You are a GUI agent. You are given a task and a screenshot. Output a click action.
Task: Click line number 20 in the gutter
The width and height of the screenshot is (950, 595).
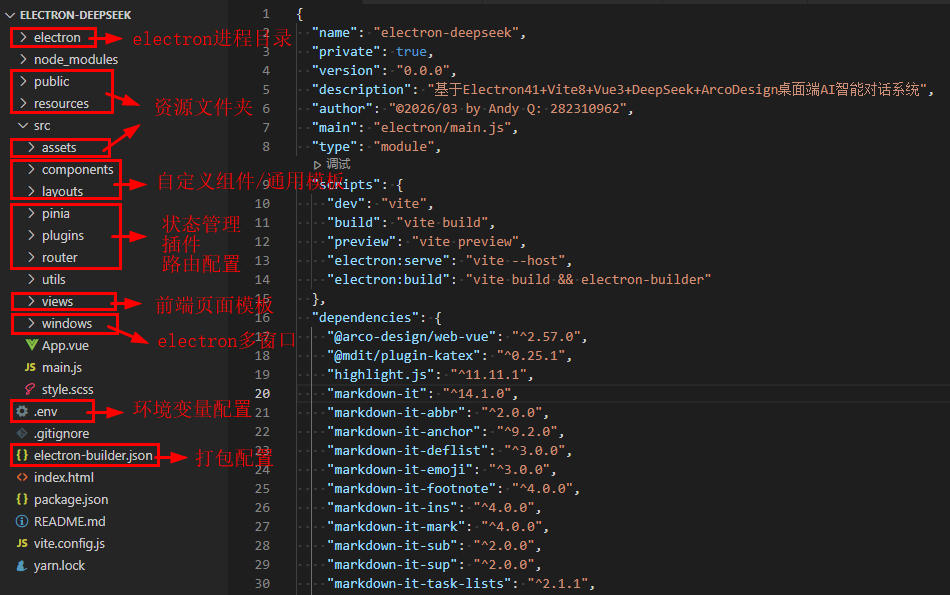[x=262, y=393]
